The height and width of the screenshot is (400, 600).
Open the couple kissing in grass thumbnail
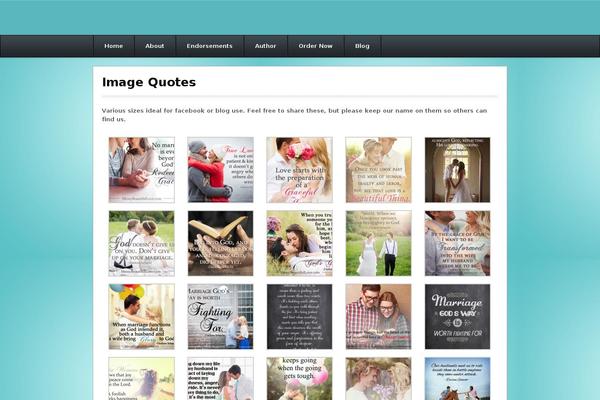point(299,243)
